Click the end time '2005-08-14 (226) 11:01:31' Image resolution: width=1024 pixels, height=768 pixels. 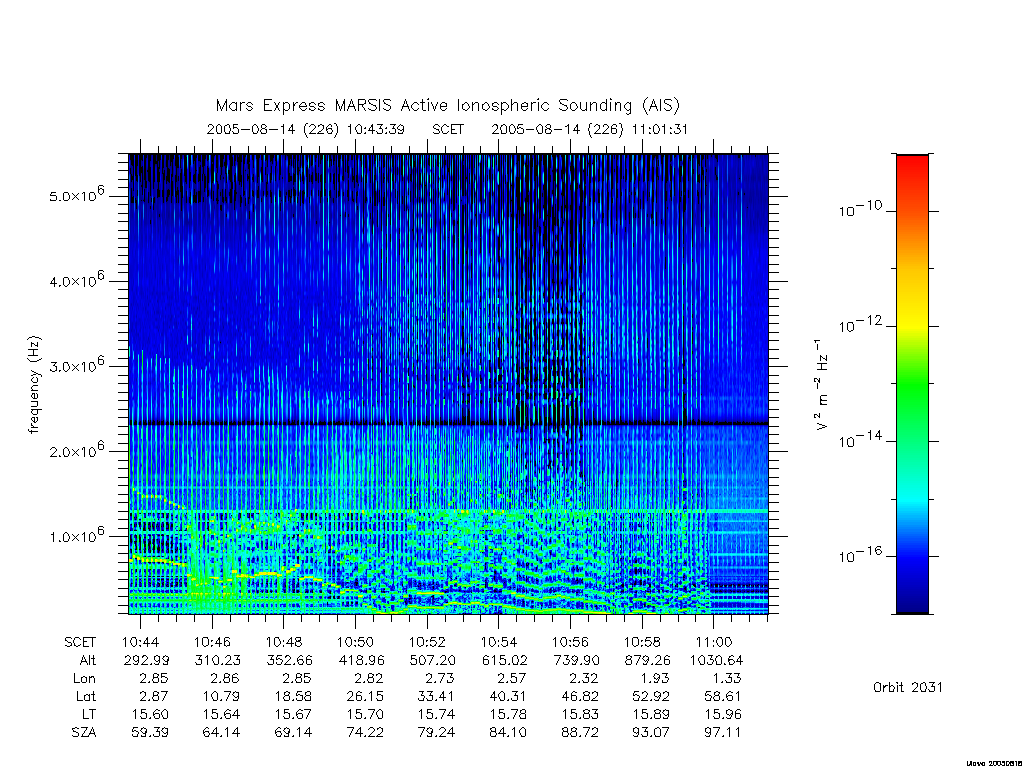click(x=590, y=129)
